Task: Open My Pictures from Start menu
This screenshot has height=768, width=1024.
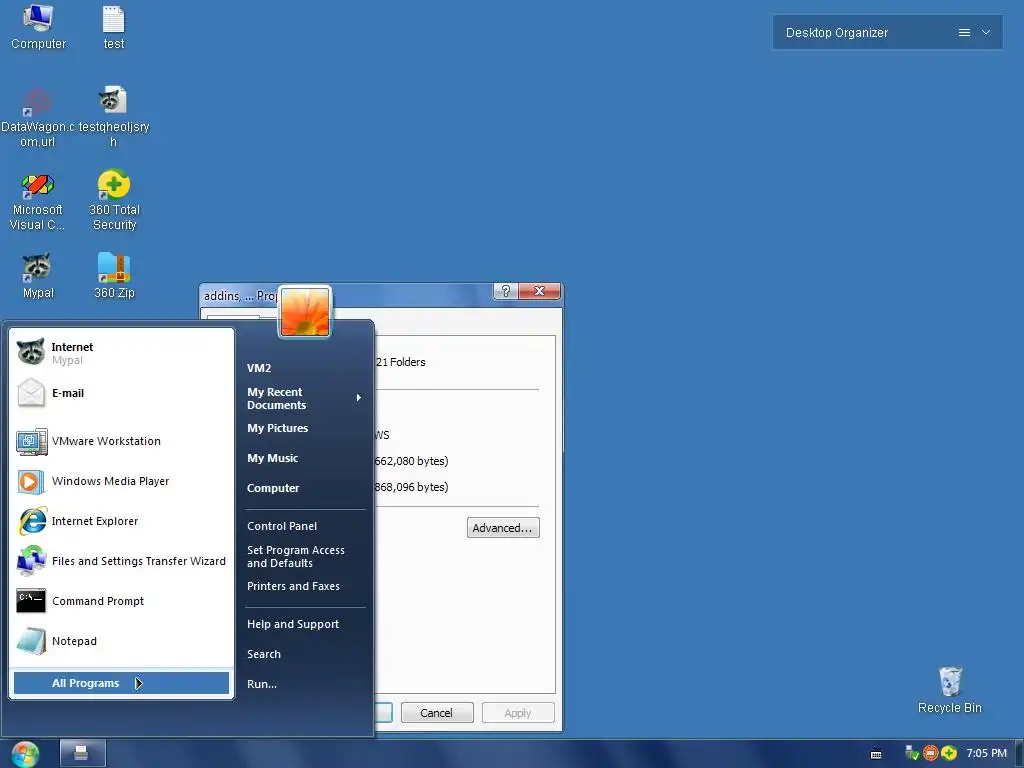Action: click(278, 428)
